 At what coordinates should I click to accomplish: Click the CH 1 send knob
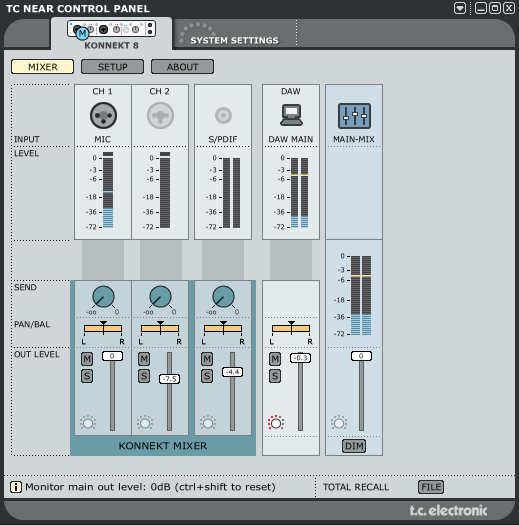point(103,297)
